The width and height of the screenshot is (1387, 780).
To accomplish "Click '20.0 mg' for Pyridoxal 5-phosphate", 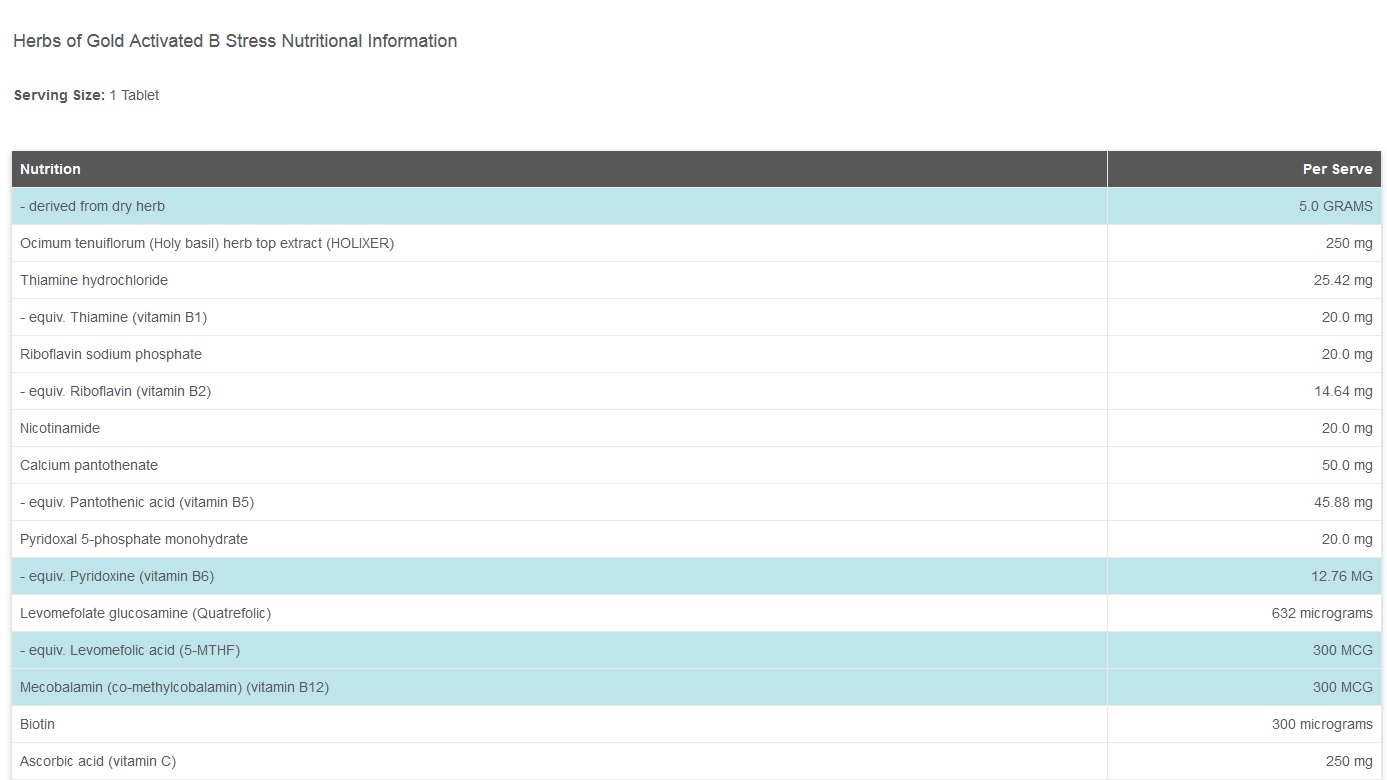I will click(1347, 539).
